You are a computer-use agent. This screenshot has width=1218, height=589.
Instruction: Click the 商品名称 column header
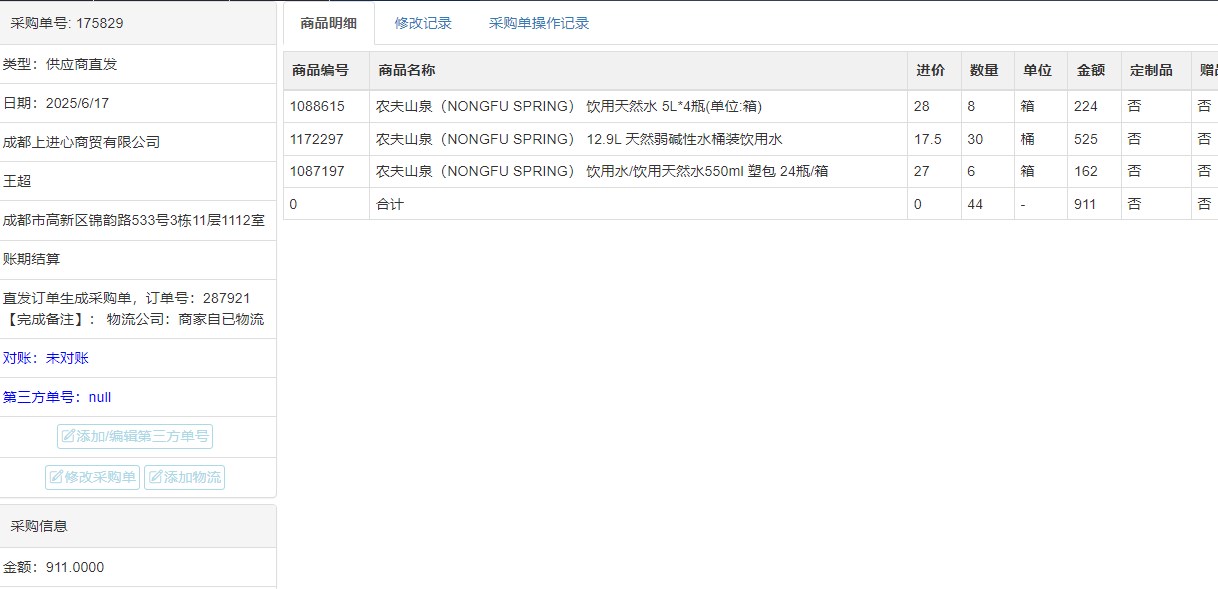coord(639,71)
